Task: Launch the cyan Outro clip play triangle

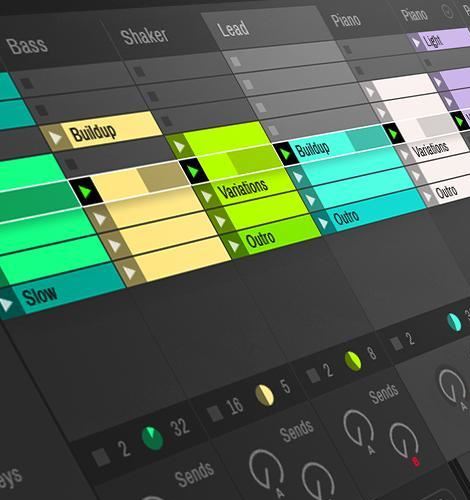Action: coord(323,223)
